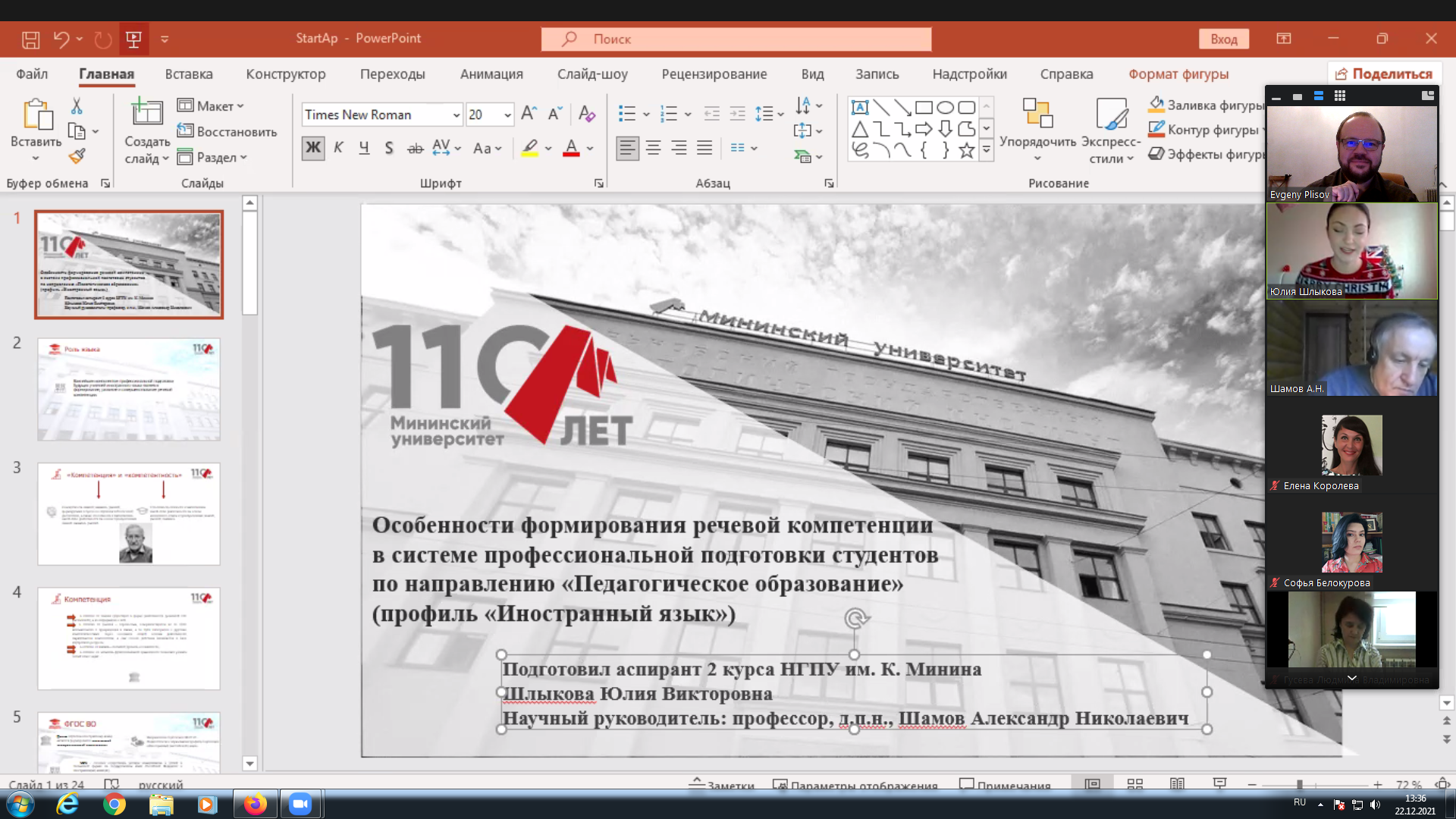Click the Поделиться share button
Image resolution: width=1456 pixels, height=819 pixels.
[1384, 74]
